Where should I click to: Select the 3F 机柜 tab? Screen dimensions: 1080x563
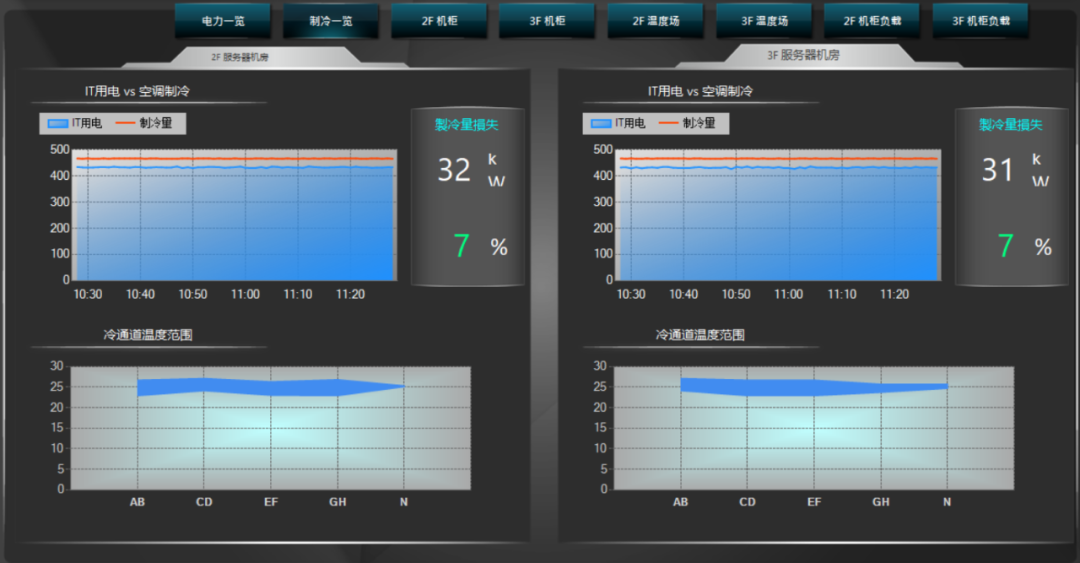[x=548, y=21]
